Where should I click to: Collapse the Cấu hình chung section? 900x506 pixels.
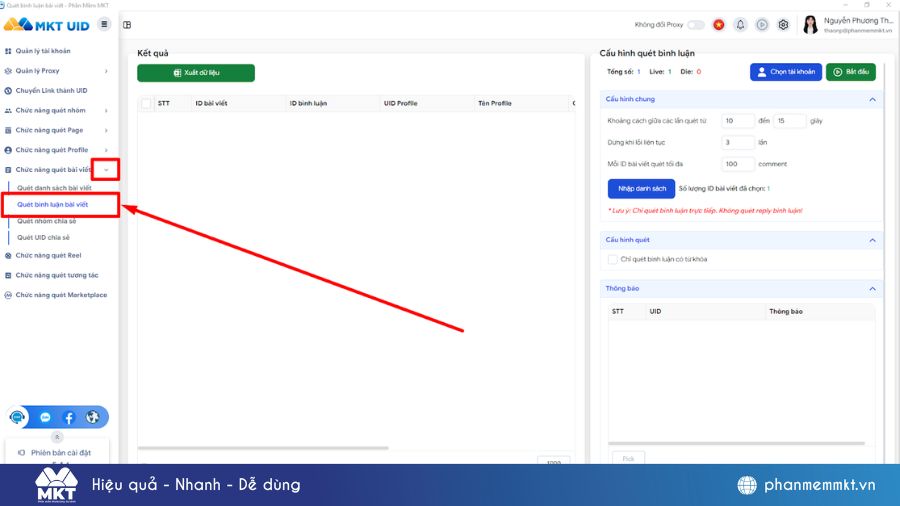872,99
